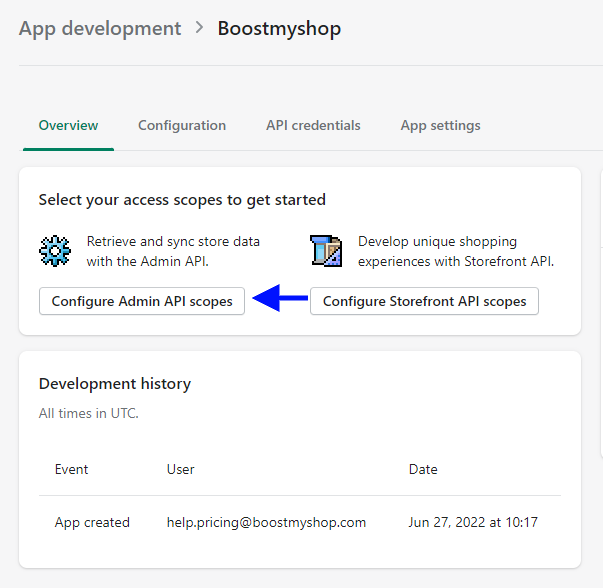
Task: Click the Admin API gear icon
Action: tap(55, 251)
